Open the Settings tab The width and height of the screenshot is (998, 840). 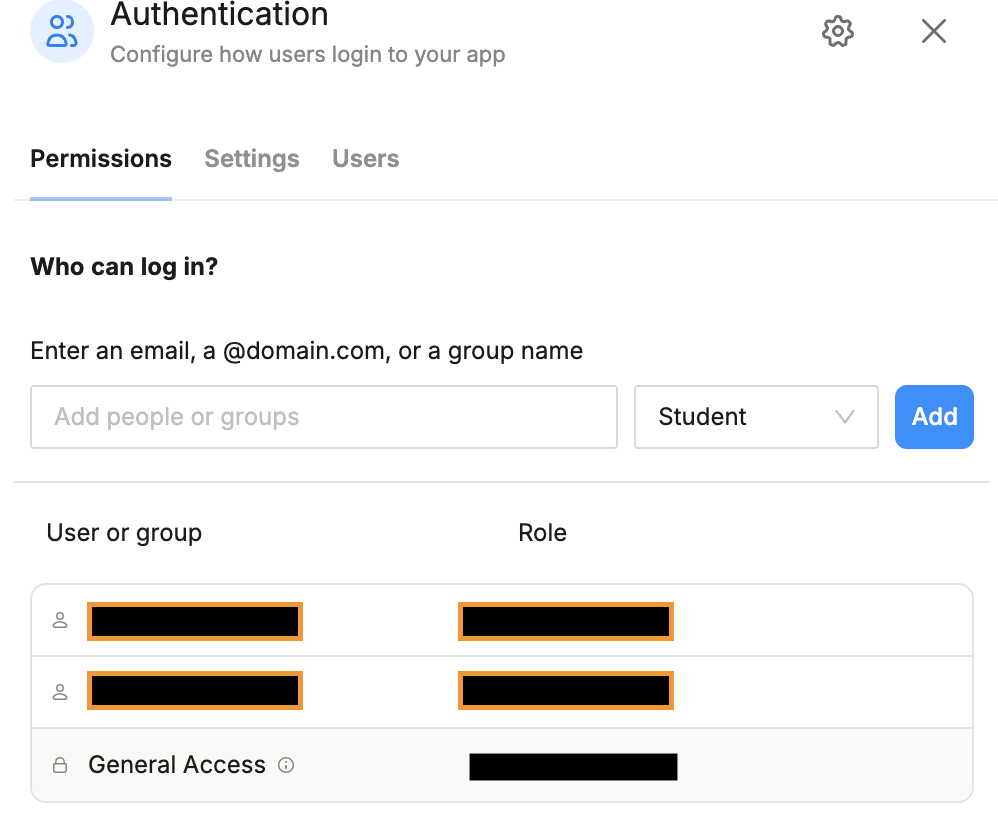point(252,159)
